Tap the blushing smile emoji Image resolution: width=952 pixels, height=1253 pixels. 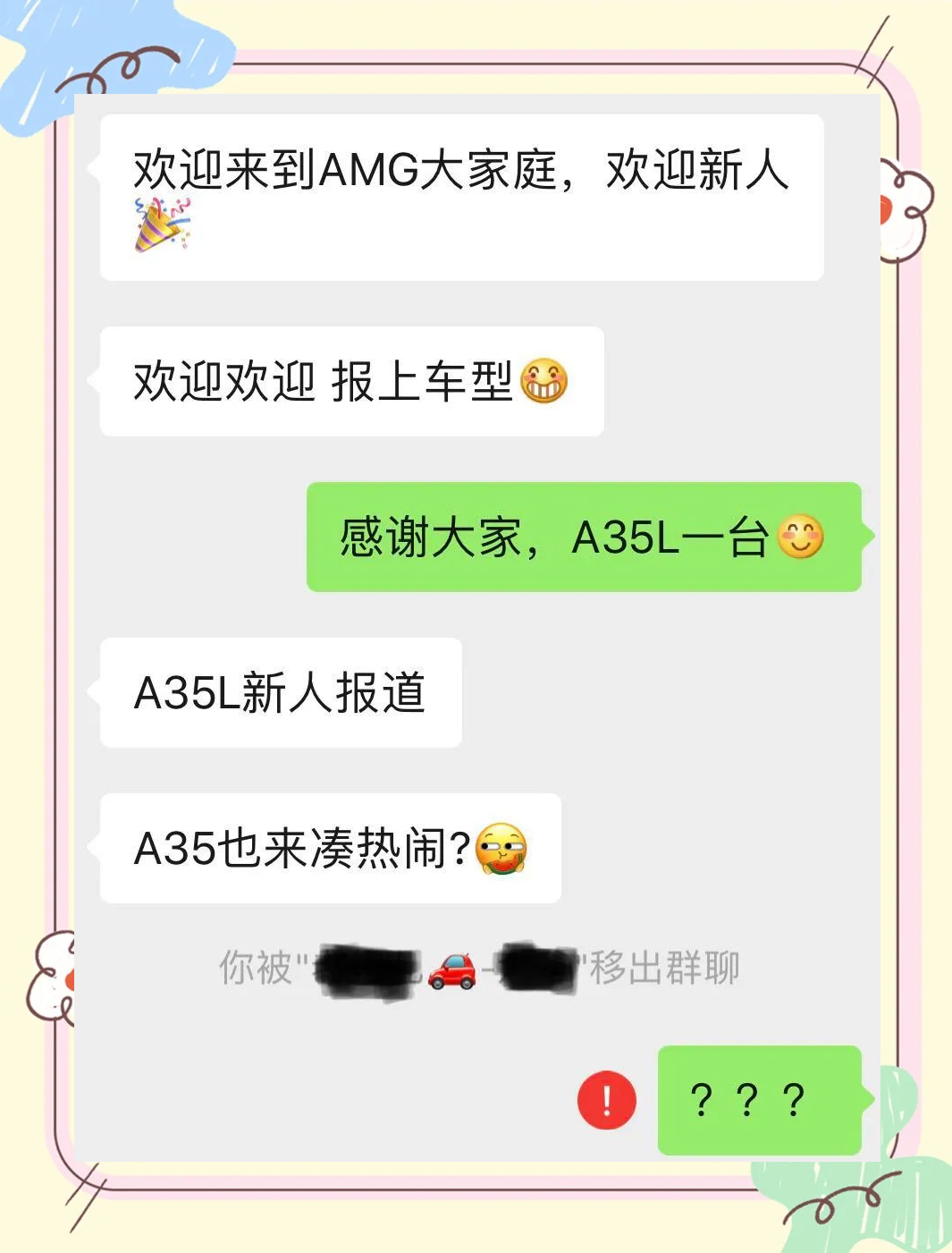(800, 537)
